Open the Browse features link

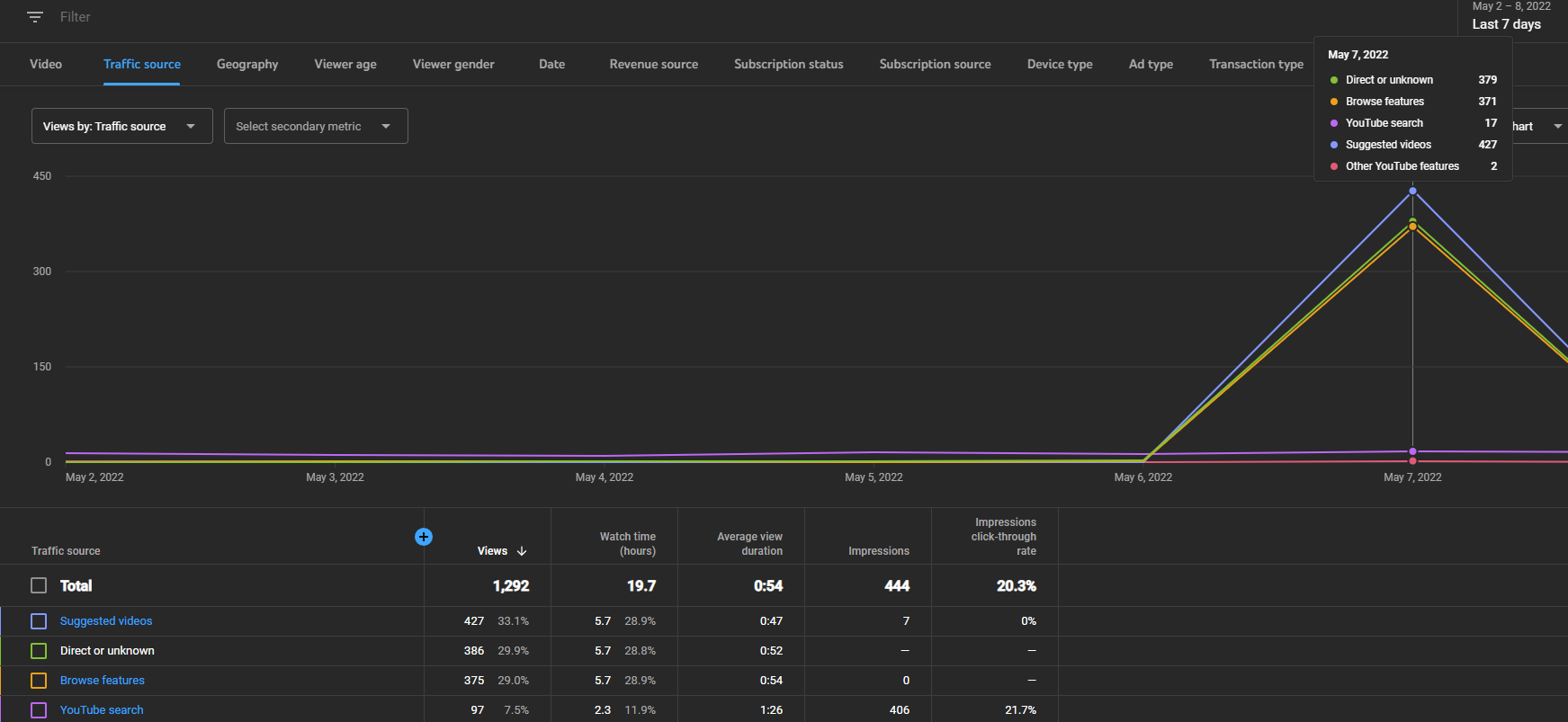pyautogui.click(x=103, y=681)
